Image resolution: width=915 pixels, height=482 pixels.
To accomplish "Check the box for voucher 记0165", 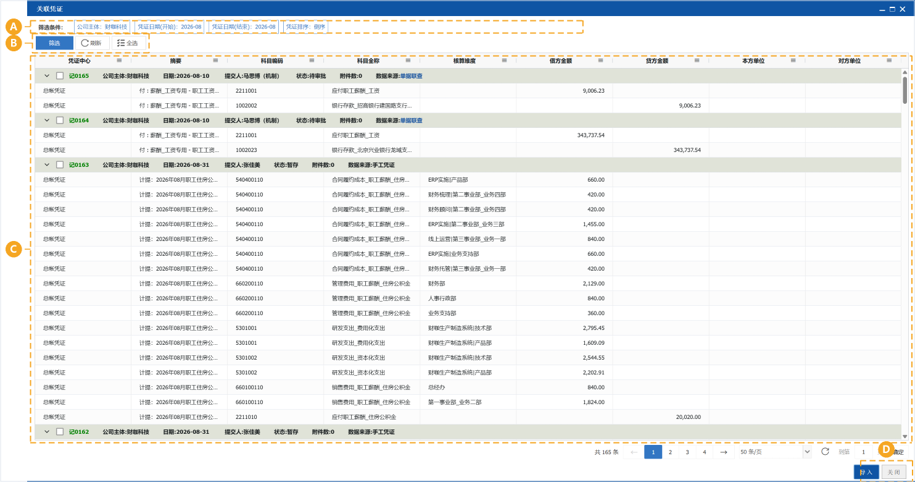I will pyautogui.click(x=60, y=76).
